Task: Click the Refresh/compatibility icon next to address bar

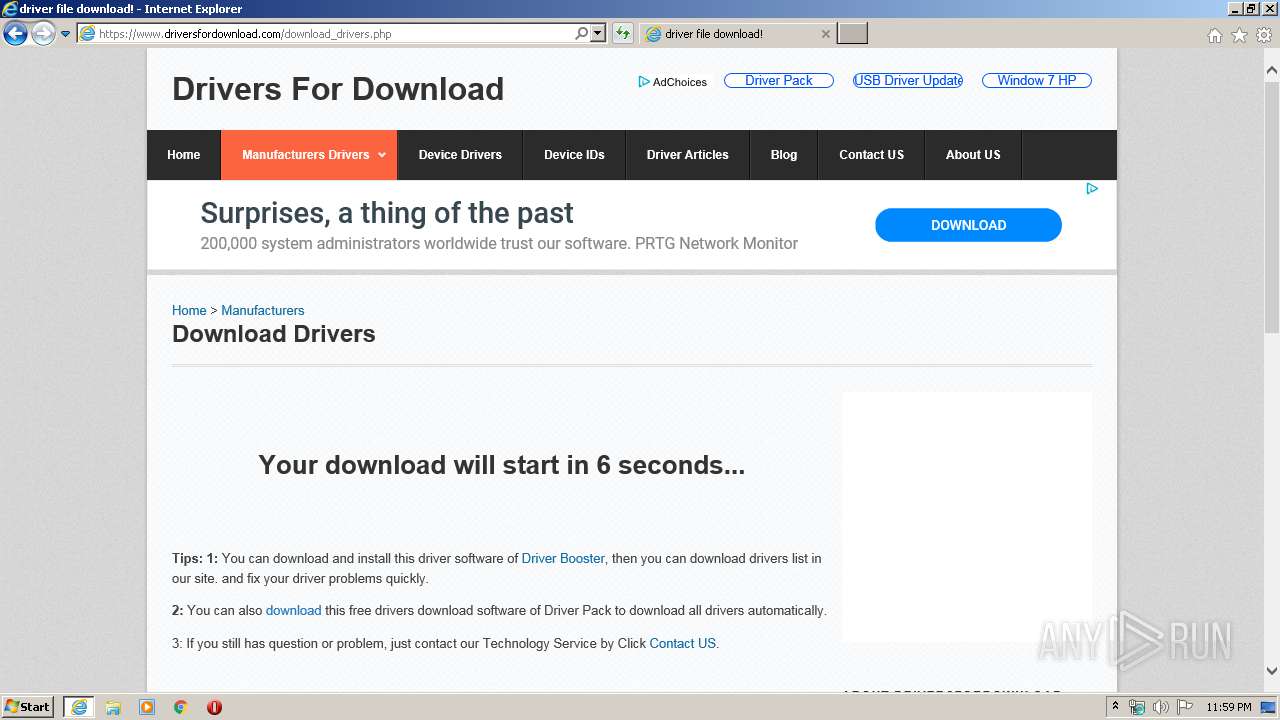Action: (x=623, y=34)
